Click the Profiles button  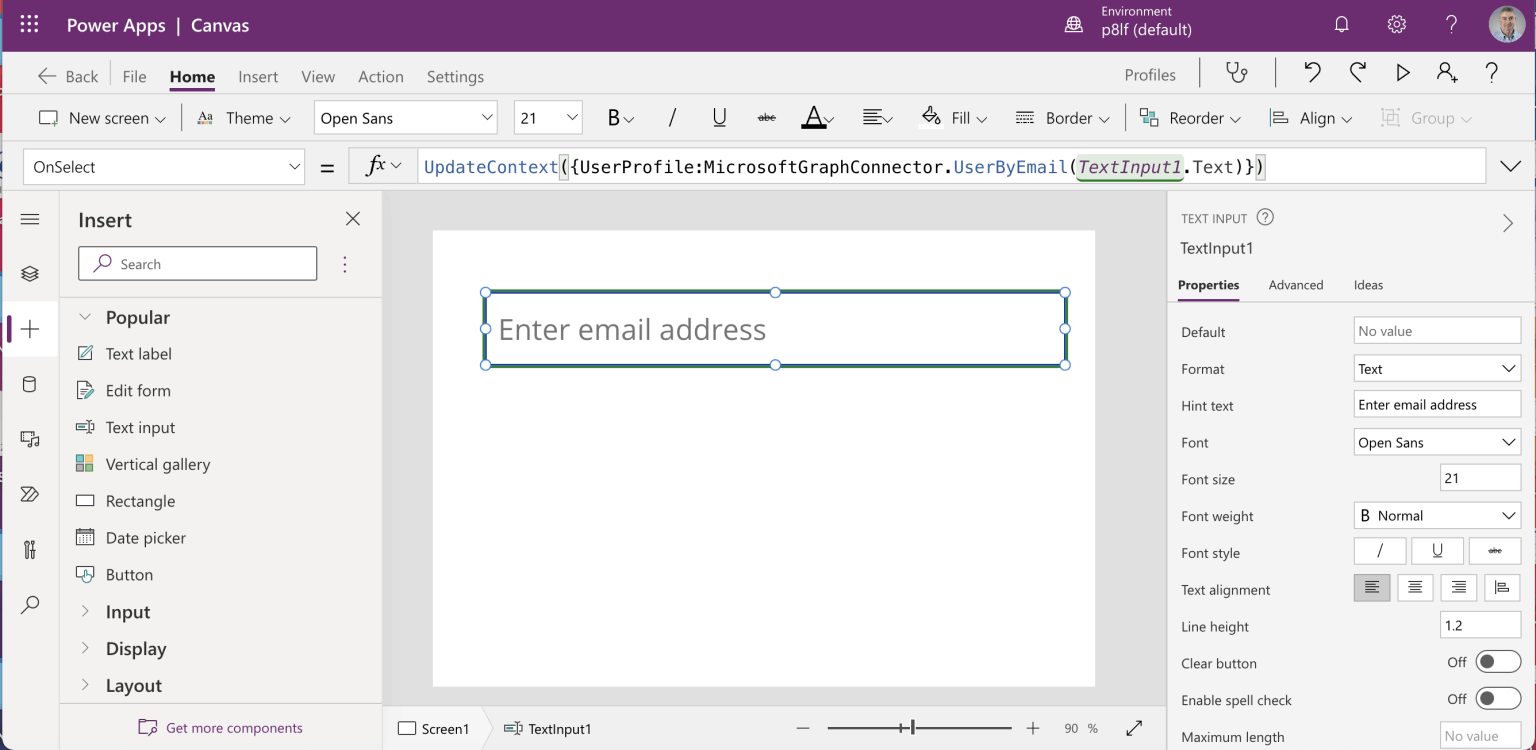tap(1150, 75)
